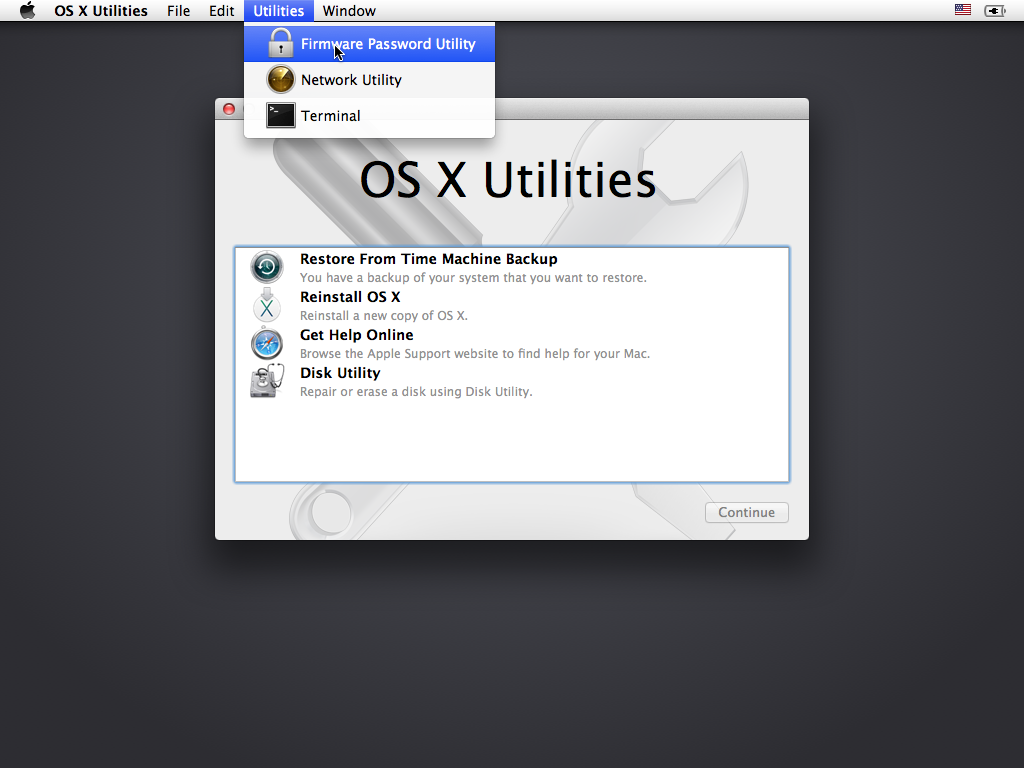The height and width of the screenshot is (768, 1024).
Task: Click the Terminal icon in the menu
Action: 281,116
